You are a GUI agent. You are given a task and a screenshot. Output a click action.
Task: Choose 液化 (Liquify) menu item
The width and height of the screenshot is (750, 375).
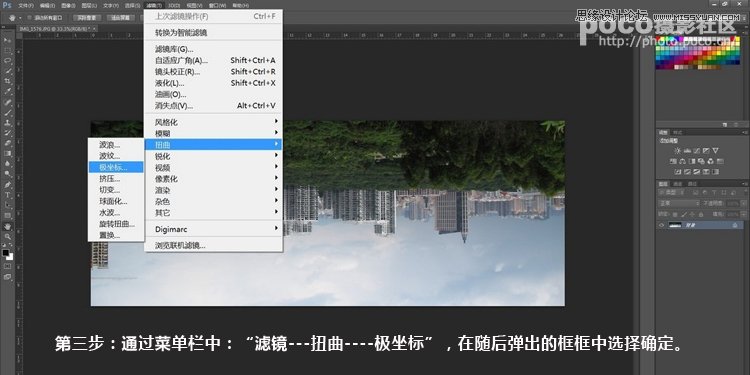[213, 83]
